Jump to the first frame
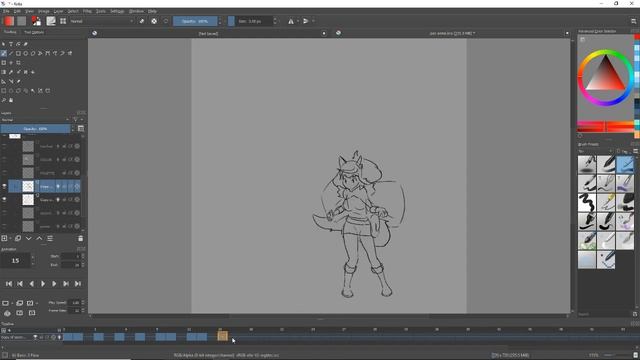 [9, 284]
